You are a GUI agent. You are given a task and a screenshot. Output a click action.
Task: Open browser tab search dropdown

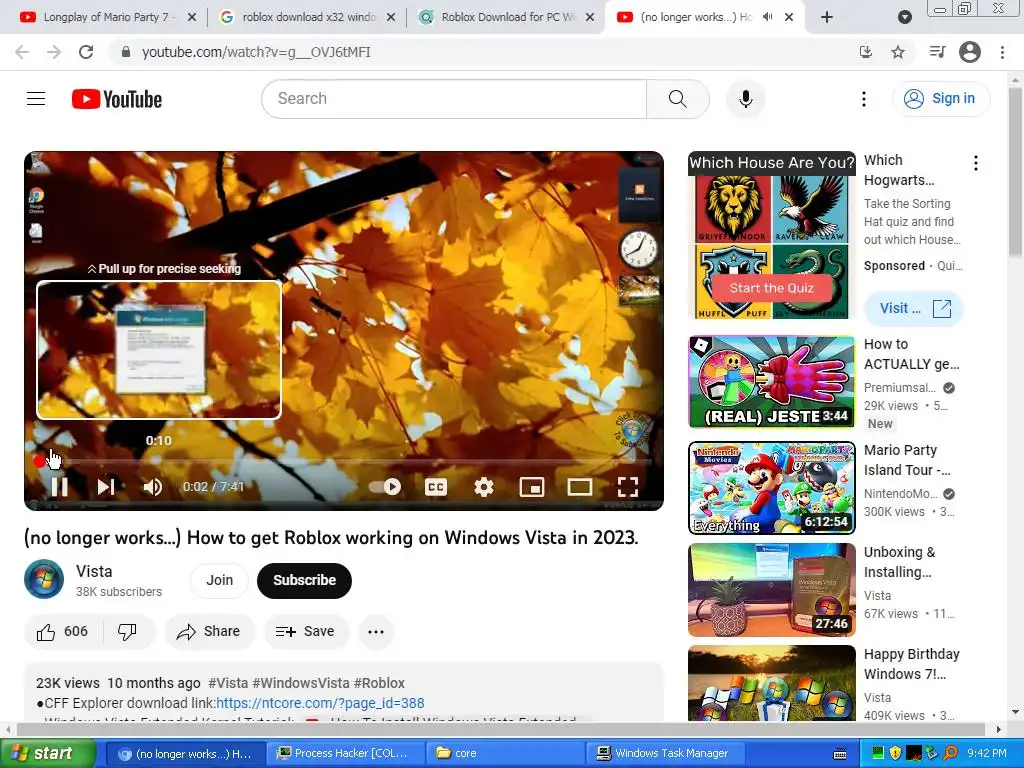(x=904, y=18)
